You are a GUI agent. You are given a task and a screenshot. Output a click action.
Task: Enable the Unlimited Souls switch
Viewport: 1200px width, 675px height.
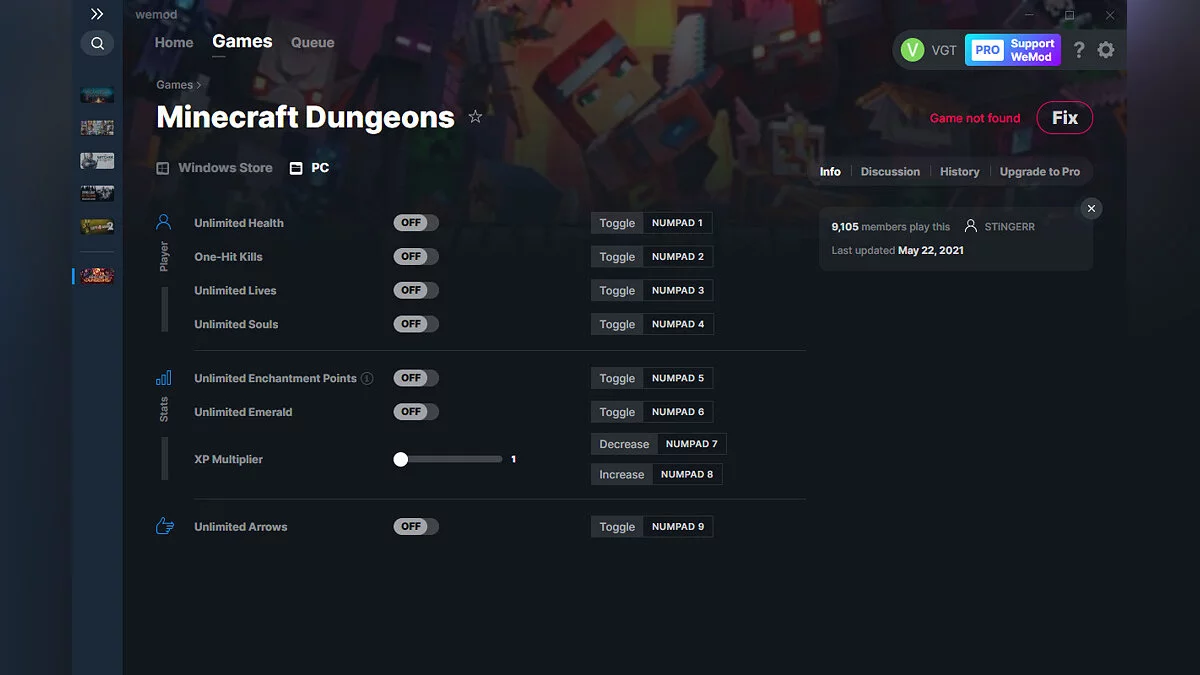pyautogui.click(x=416, y=324)
